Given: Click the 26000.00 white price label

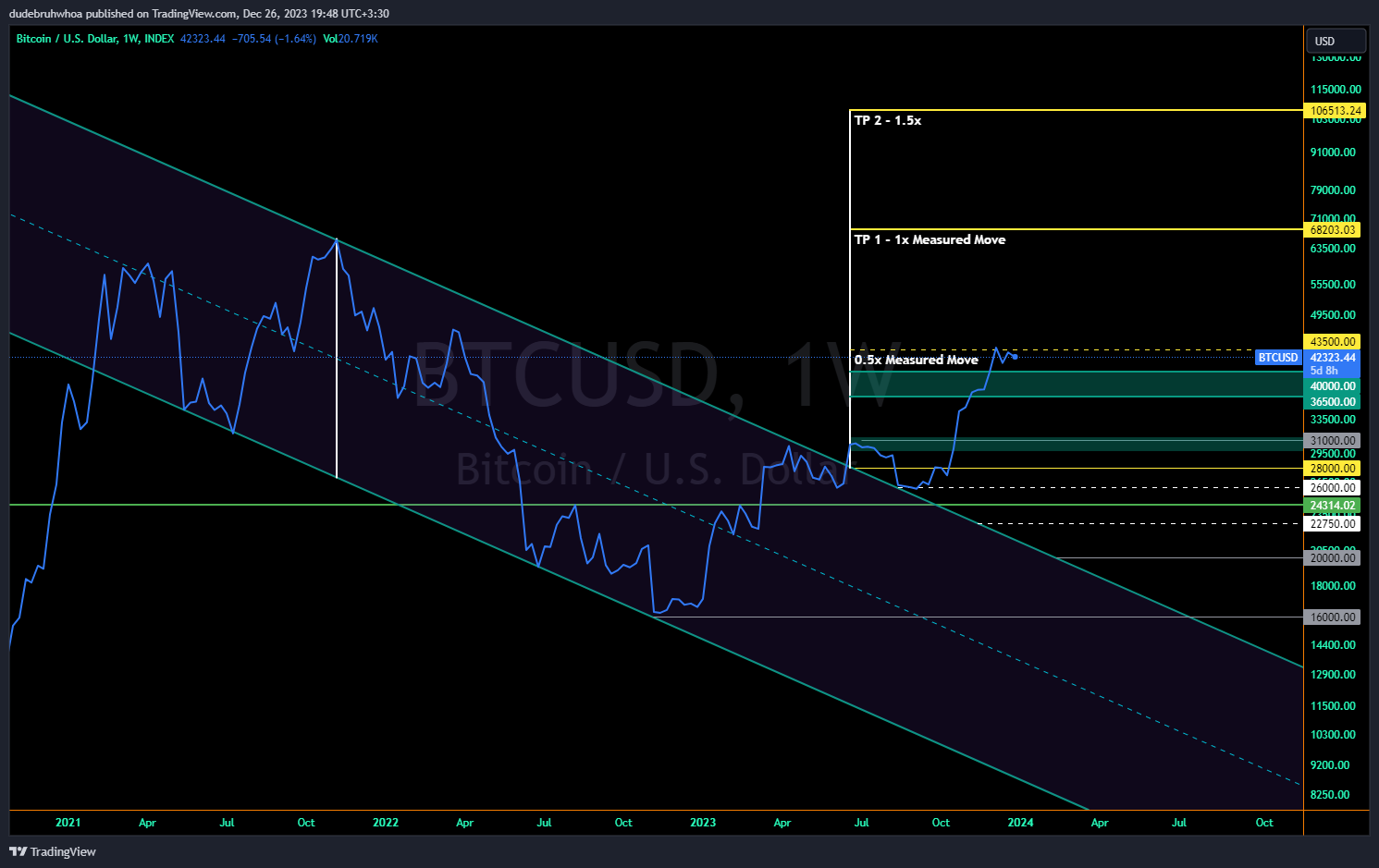Looking at the screenshot, I should [1333, 487].
